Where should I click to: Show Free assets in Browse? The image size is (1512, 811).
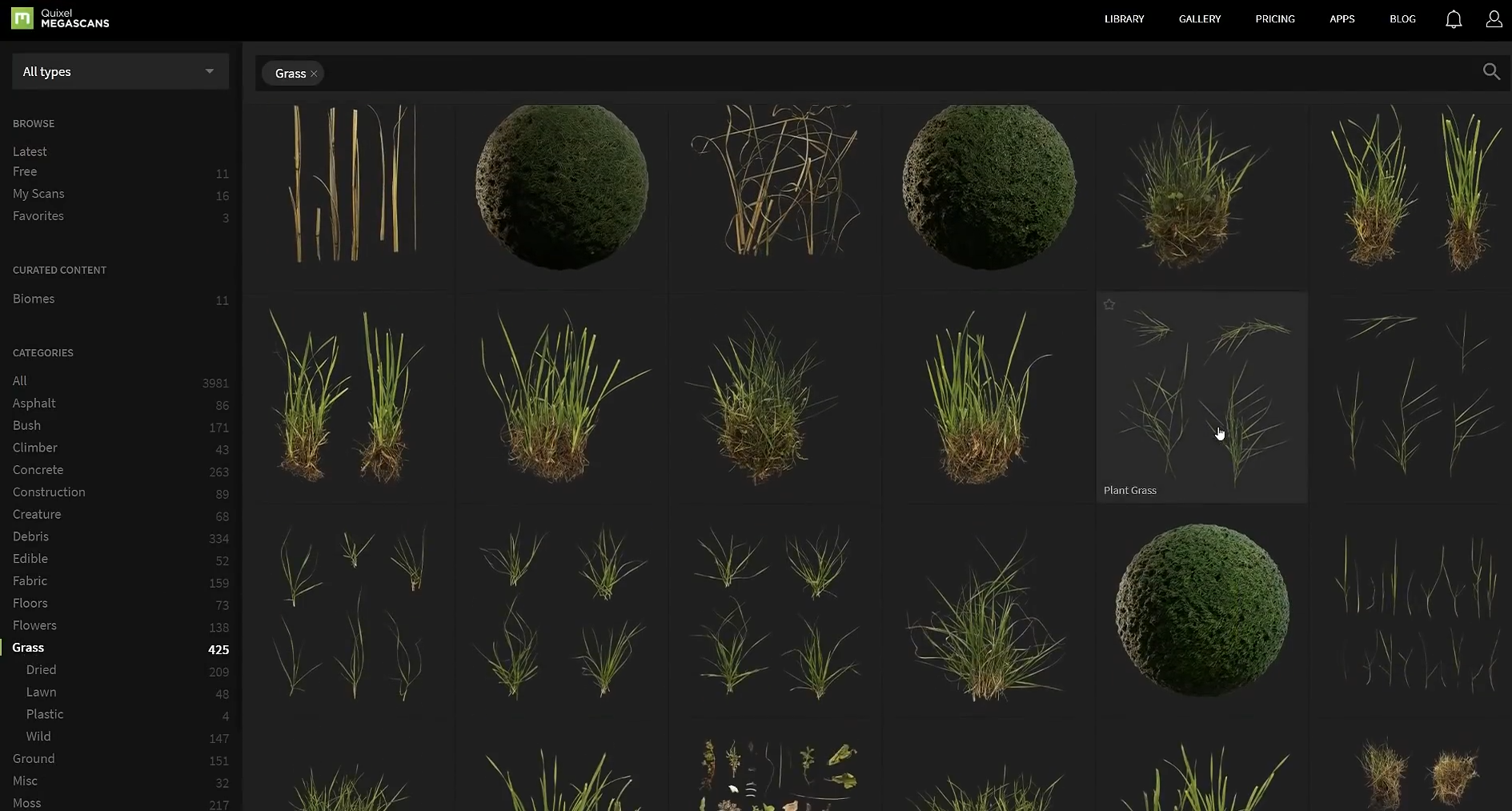coord(25,171)
